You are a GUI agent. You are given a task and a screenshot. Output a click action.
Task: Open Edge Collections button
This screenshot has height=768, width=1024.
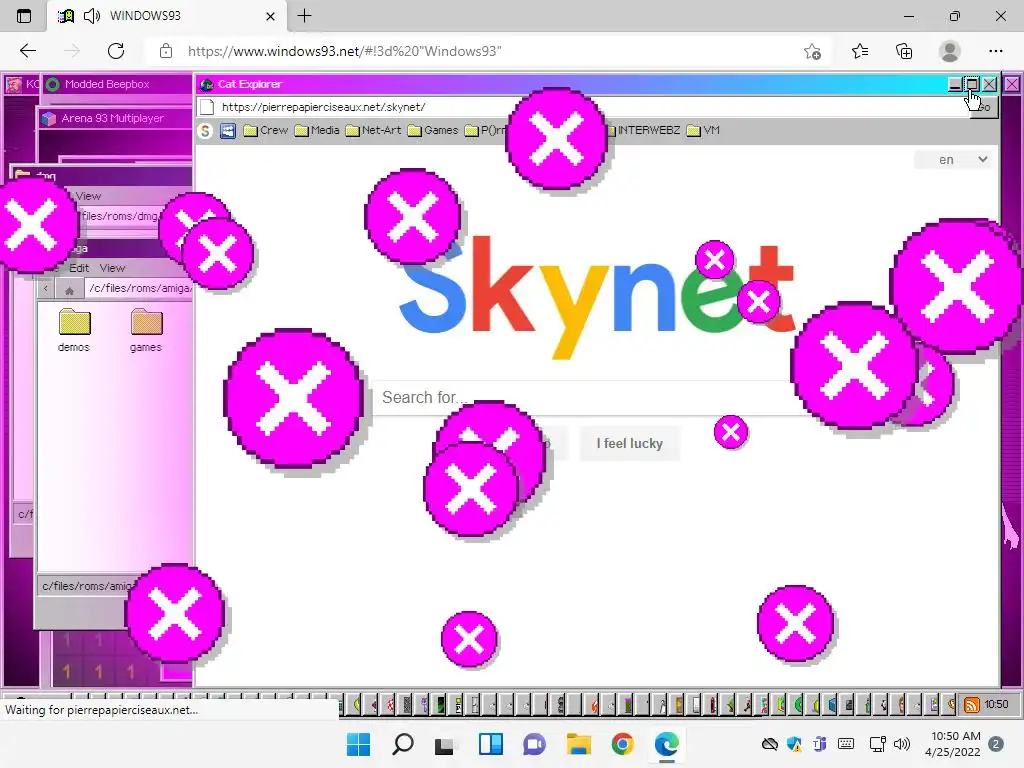(904, 51)
